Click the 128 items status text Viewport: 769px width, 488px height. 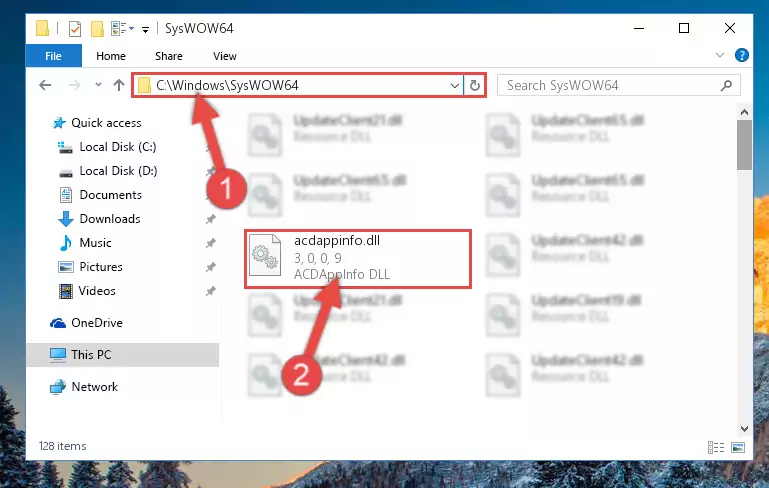pyautogui.click(x=63, y=446)
